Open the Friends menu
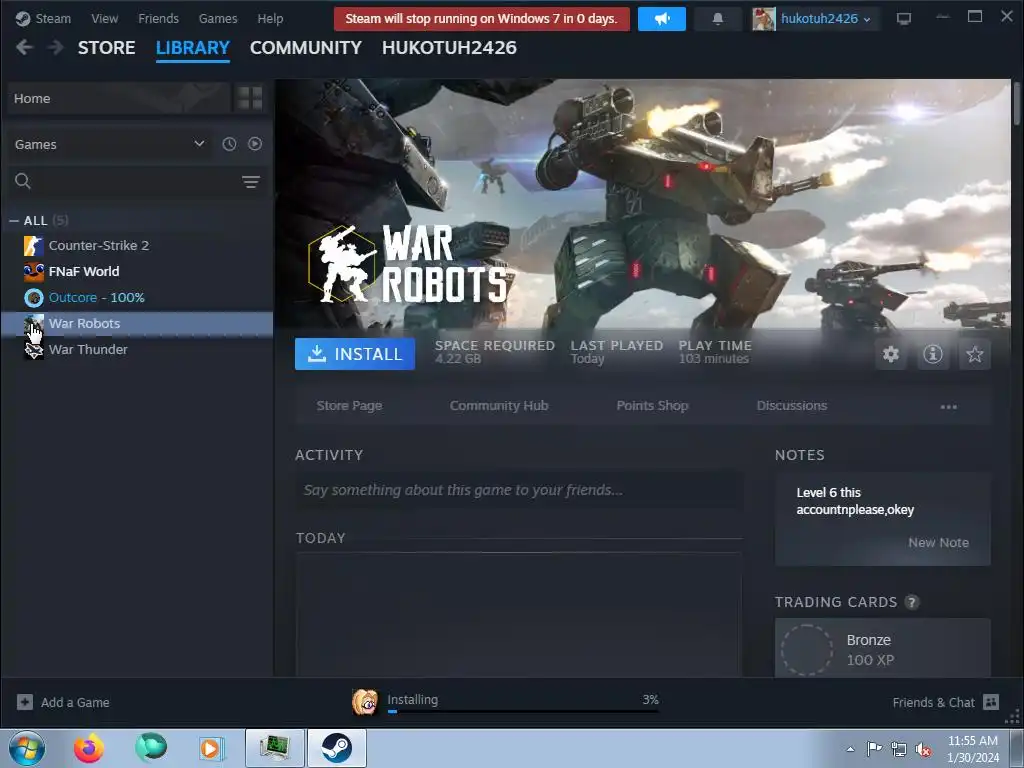The width and height of the screenshot is (1024, 768). click(x=158, y=18)
